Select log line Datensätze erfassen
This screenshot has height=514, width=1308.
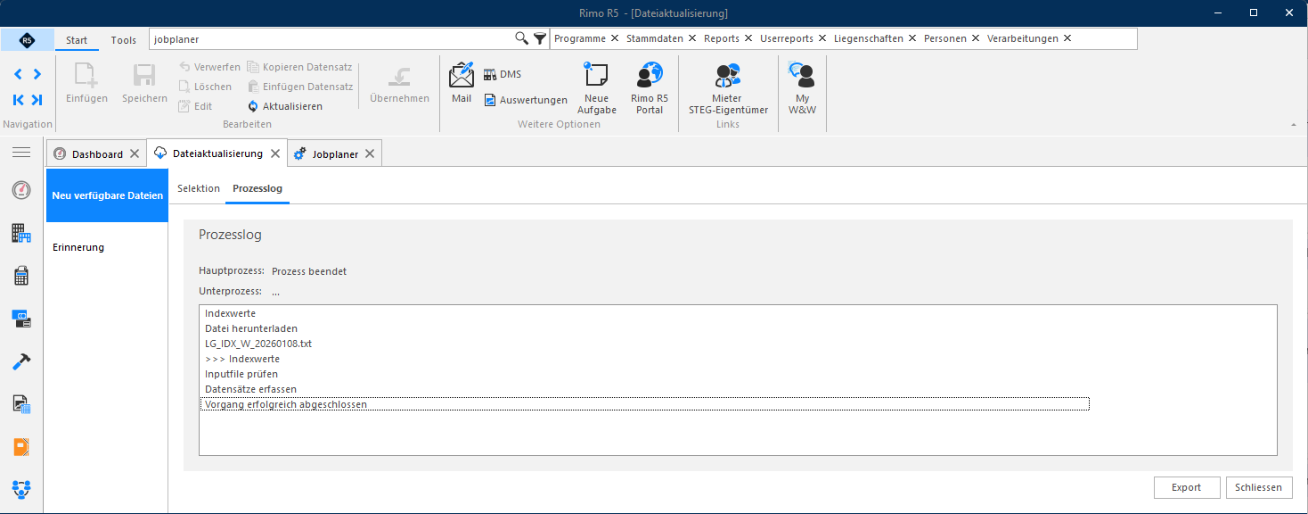coord(250,388)
